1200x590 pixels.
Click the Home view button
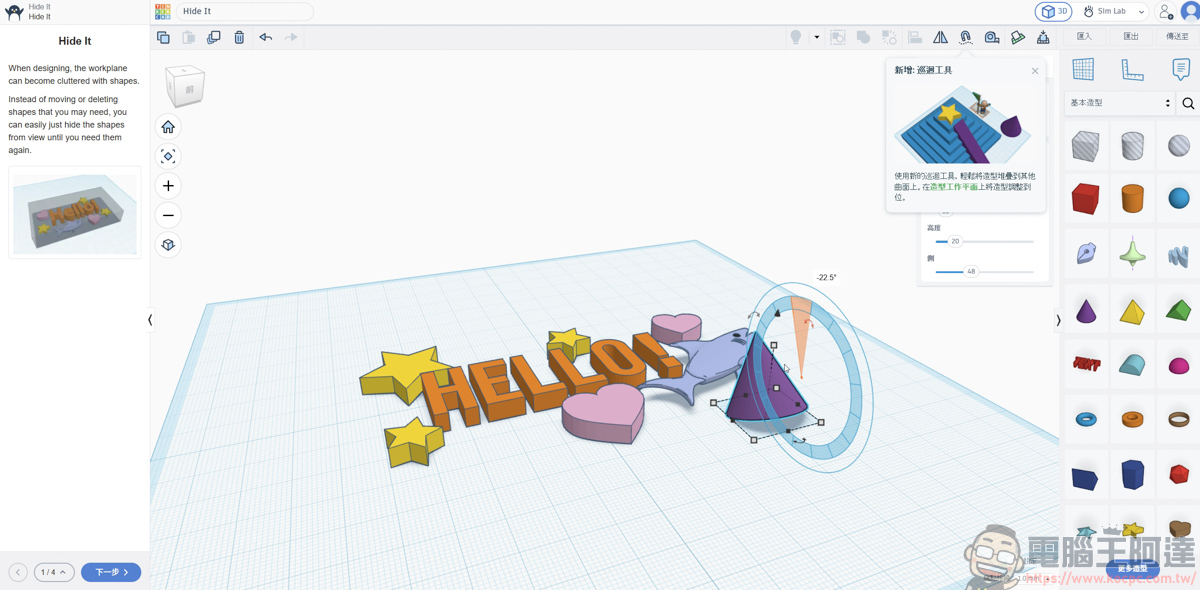(168, 127)
